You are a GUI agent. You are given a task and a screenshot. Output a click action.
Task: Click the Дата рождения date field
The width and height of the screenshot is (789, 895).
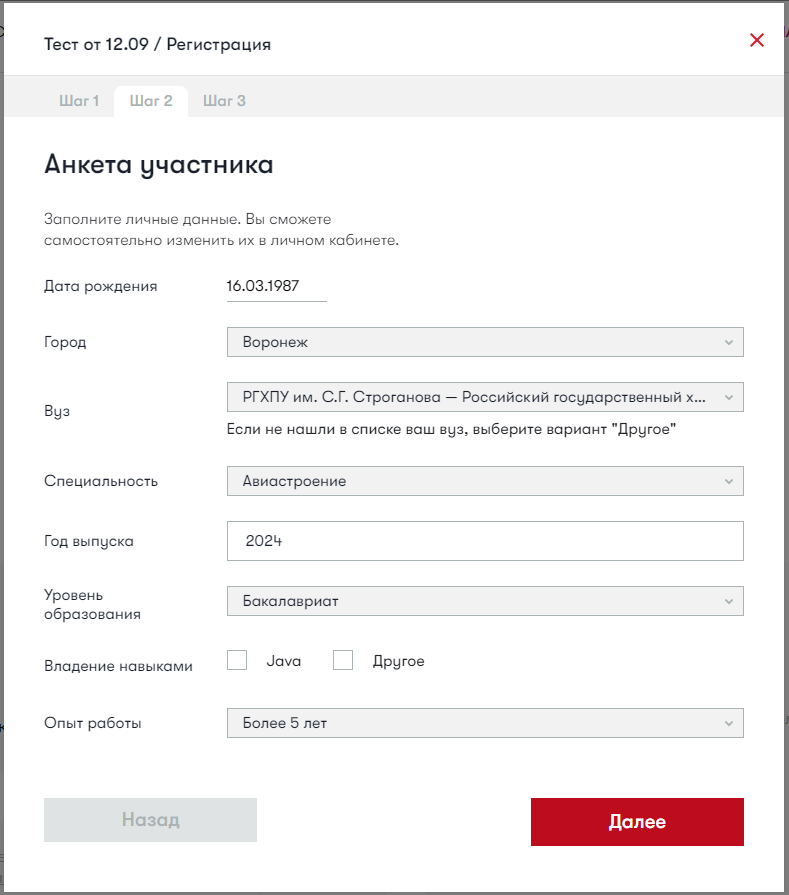click(277, 286)
